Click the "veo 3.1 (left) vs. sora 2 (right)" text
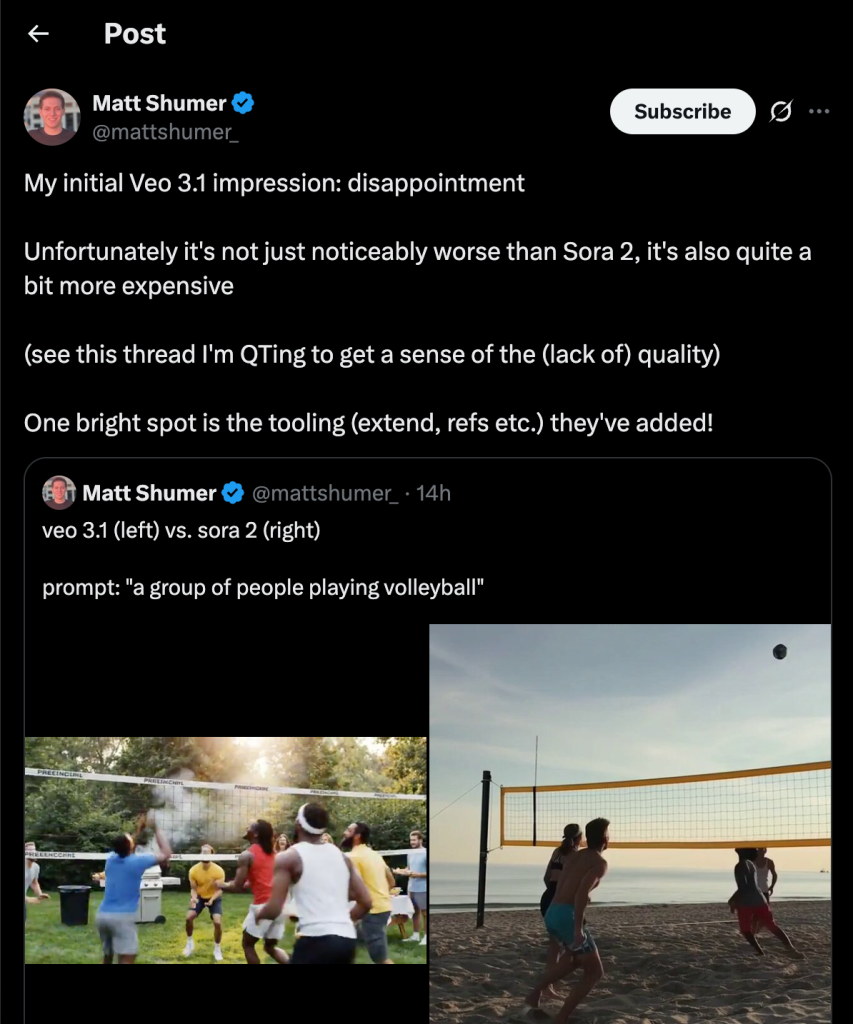853x1024 pixels. click(x=181, y=530)
